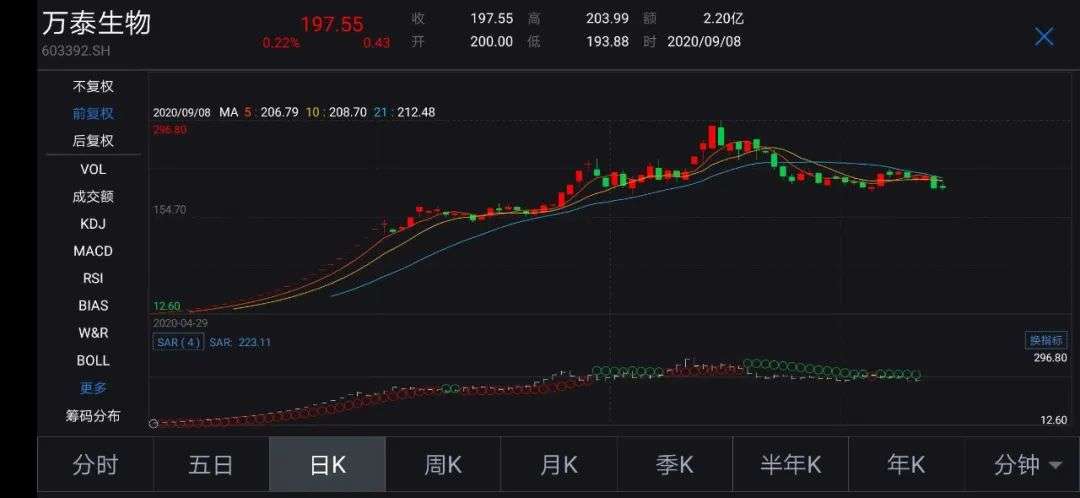The image size is (1080, 498).
Task: Switch the sub-chart to MACD
Action: click(93, 251)
